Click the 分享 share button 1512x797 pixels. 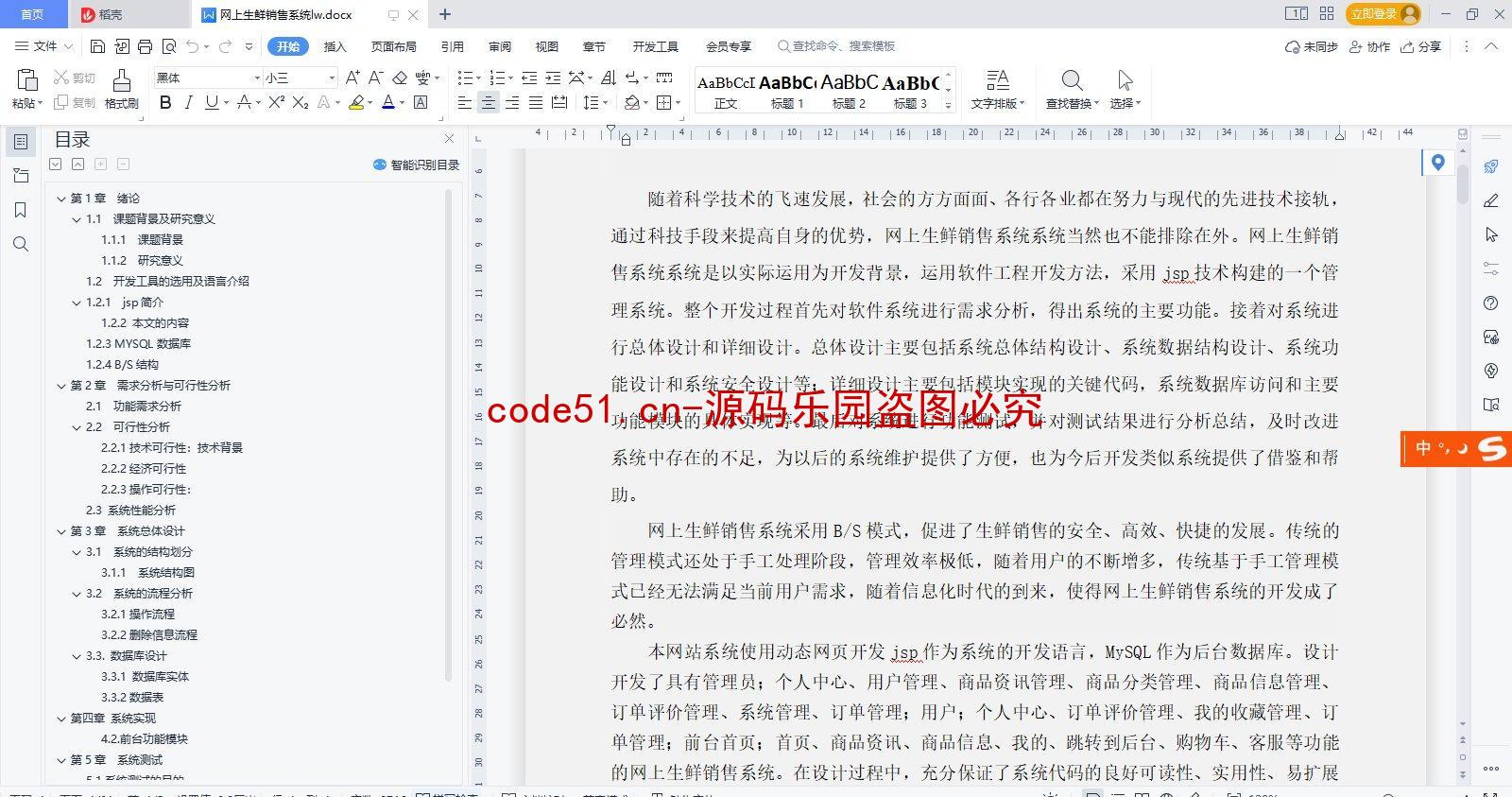(1421, 46)
